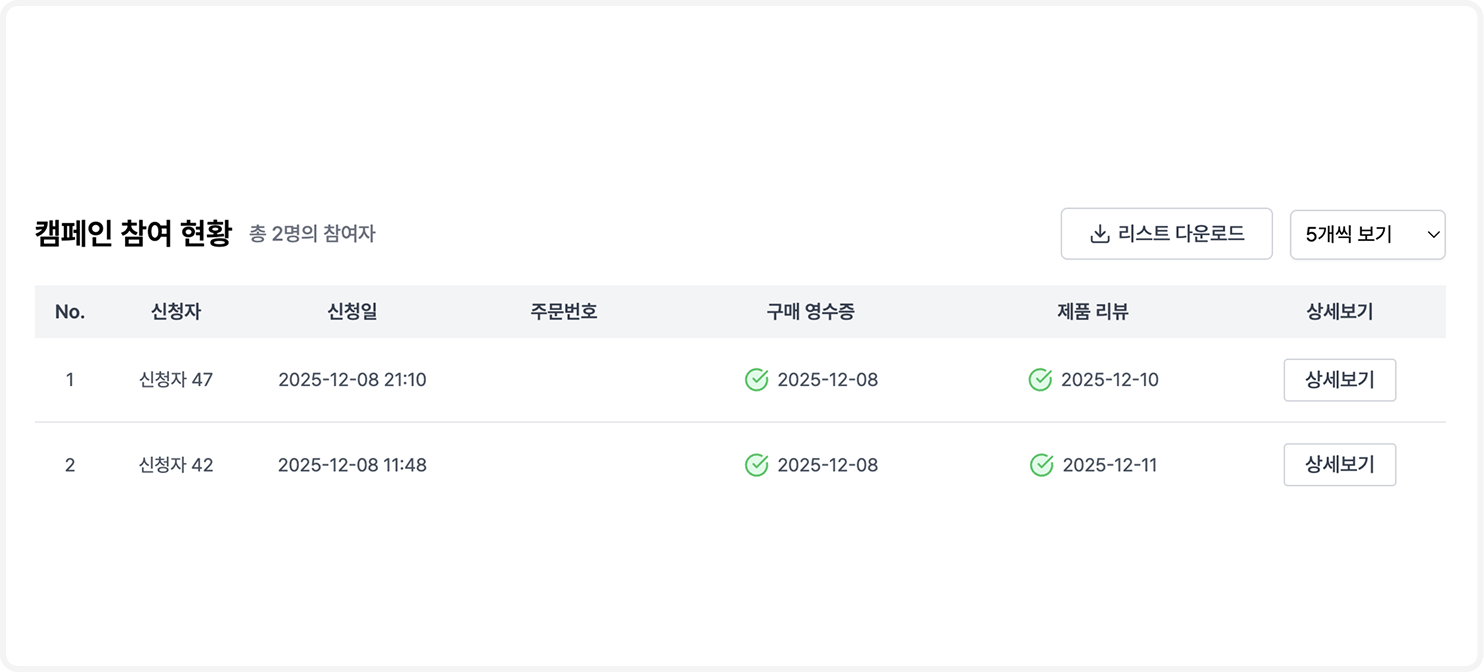Click the green check icon beside 신청자 47's review date
This screenshot has width=1484, height=672.
tap(1040, 380)
